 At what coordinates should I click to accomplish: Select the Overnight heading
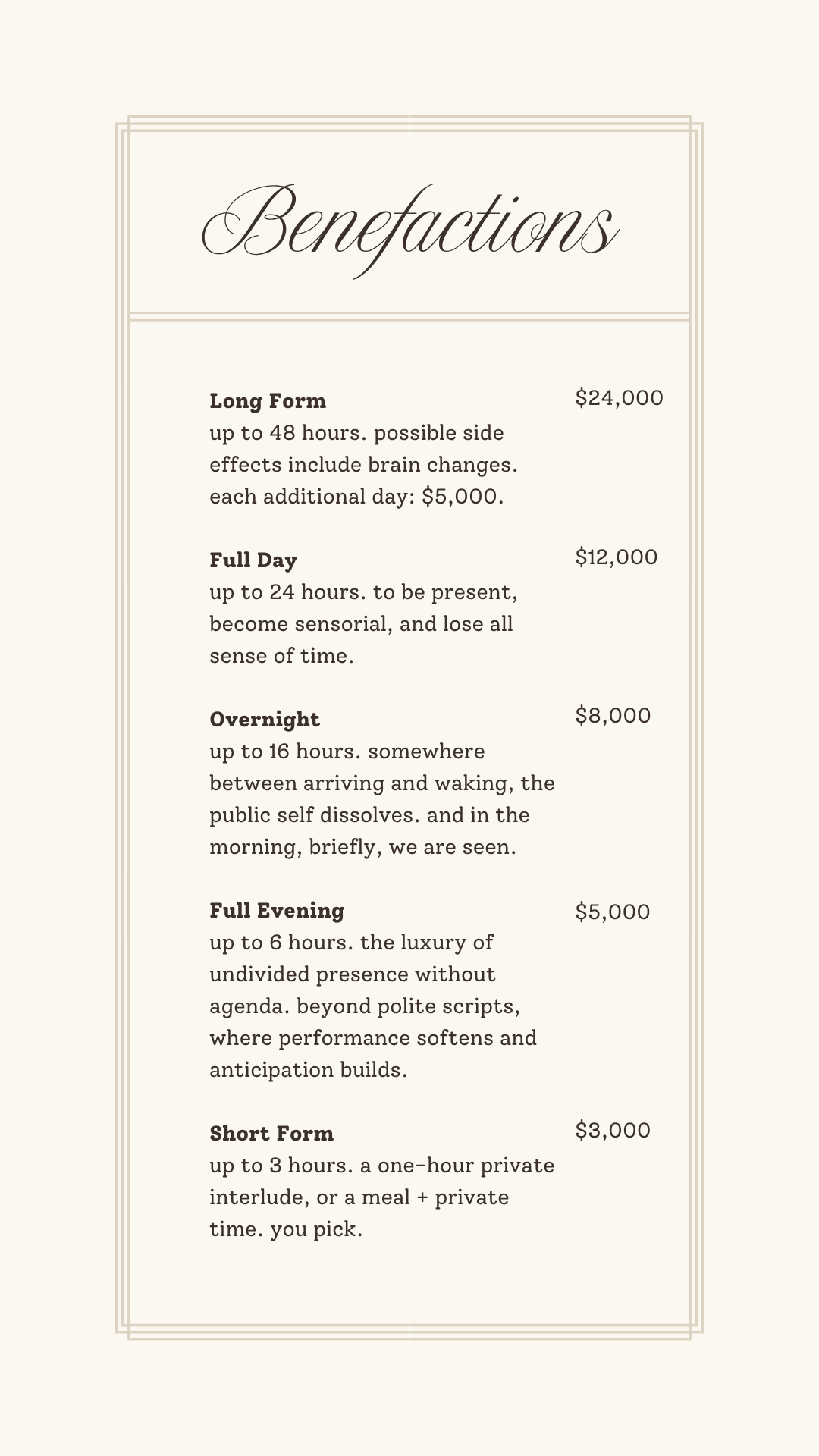pyautogui.click(x=265, y=720)
